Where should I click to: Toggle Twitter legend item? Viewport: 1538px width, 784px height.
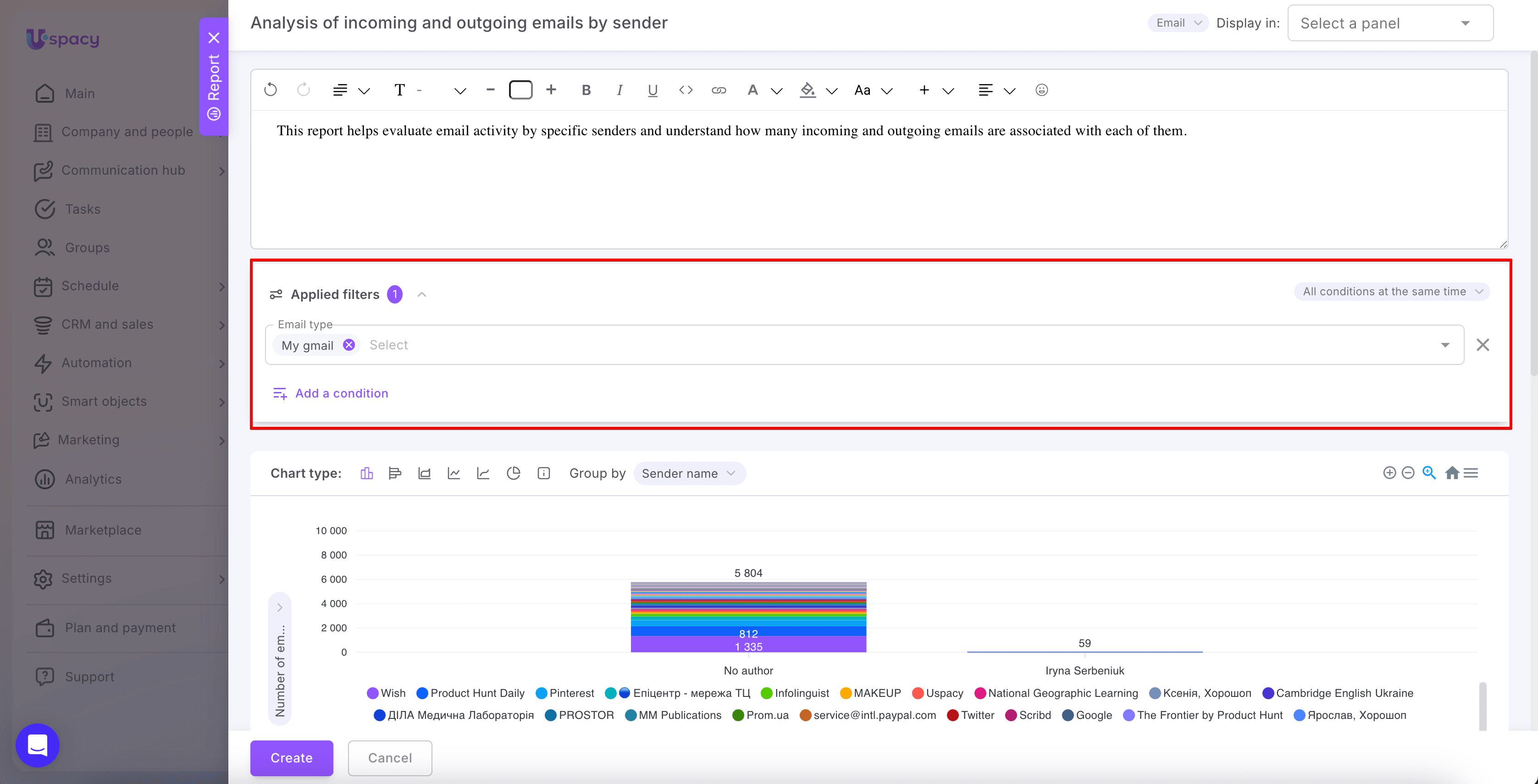(x=970, y=715)
